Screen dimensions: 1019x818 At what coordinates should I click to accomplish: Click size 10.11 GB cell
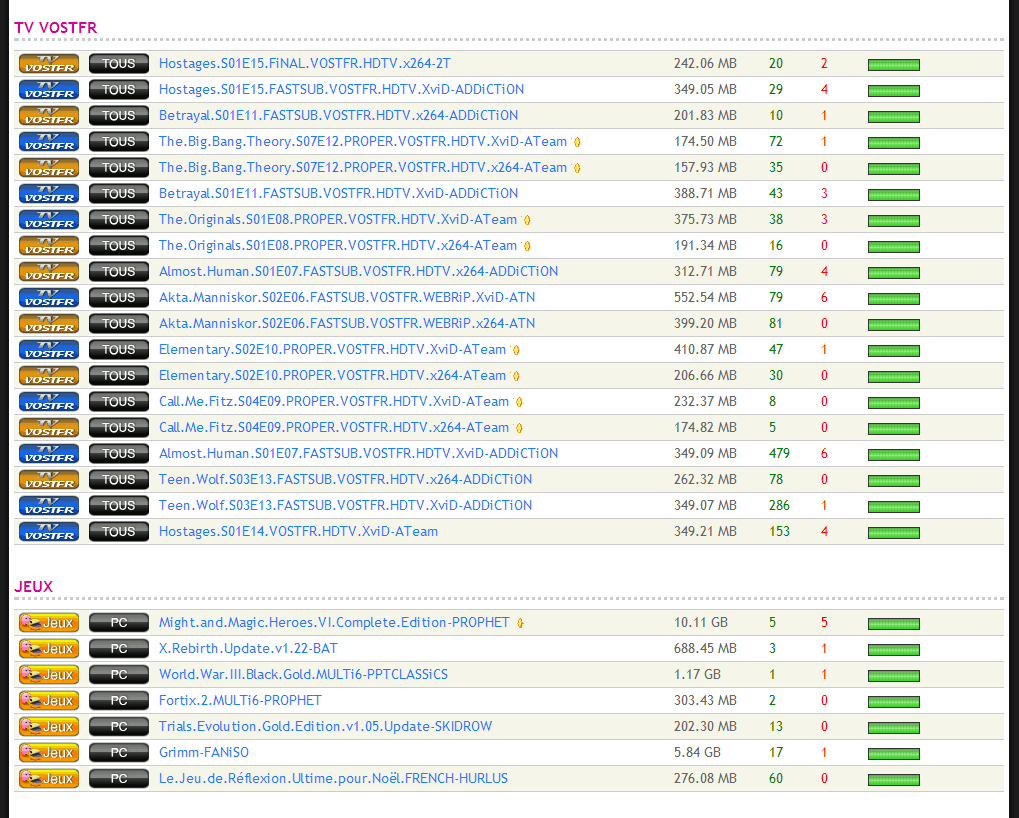(701, 622)
